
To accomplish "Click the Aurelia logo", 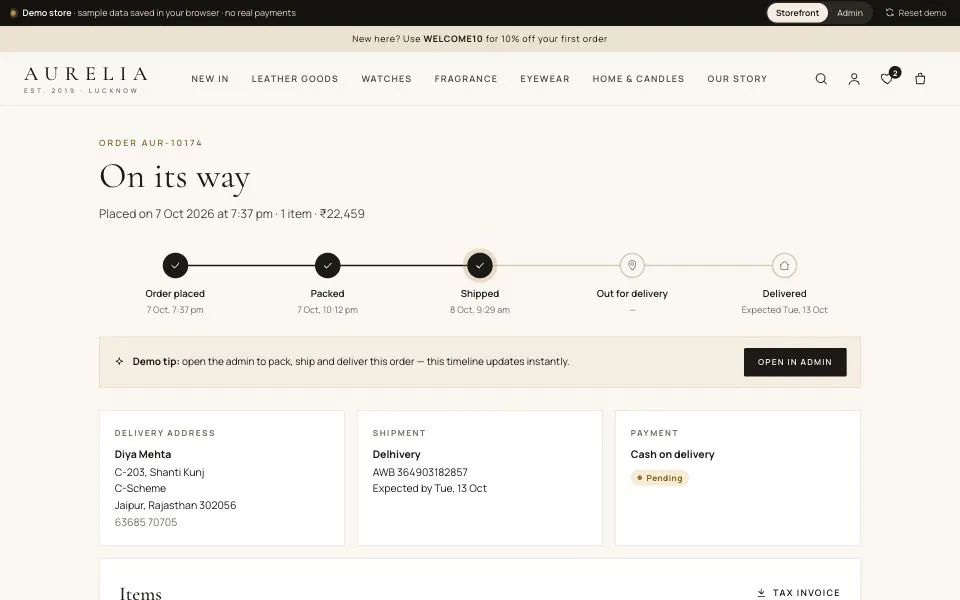I will pyautogui.click(x=86, y=80).
